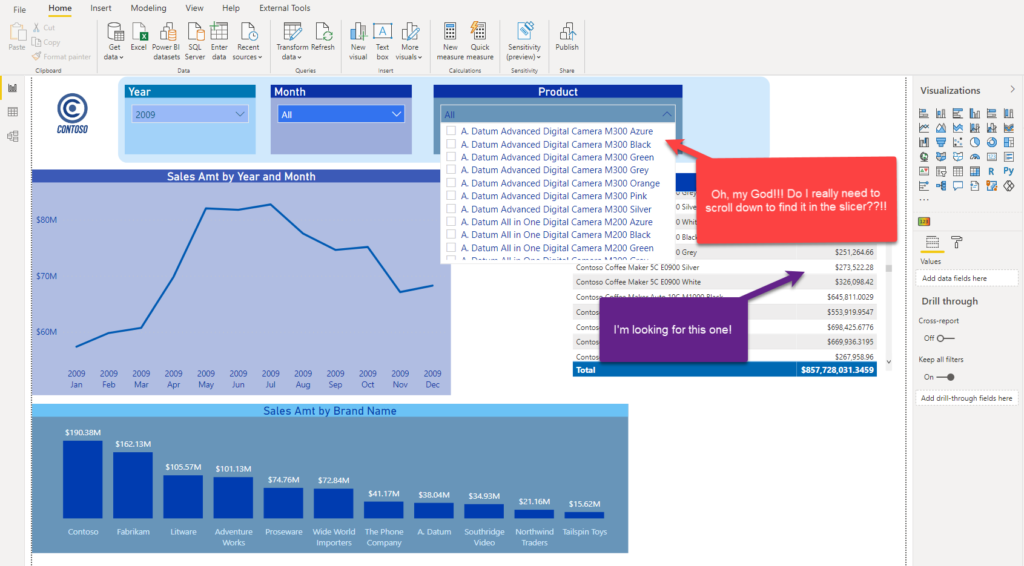Select the slicer visual
Image resolution: width=1024 pixels, height=566 pixels.
[941, 172]
